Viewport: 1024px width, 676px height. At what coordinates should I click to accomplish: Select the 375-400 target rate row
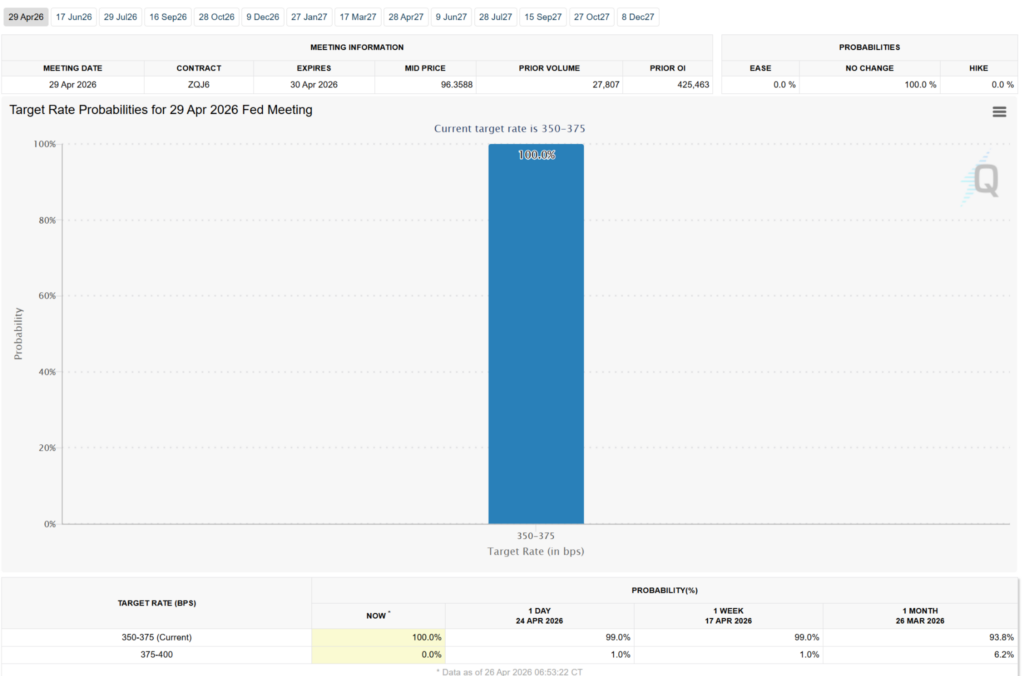pos(156,654)
